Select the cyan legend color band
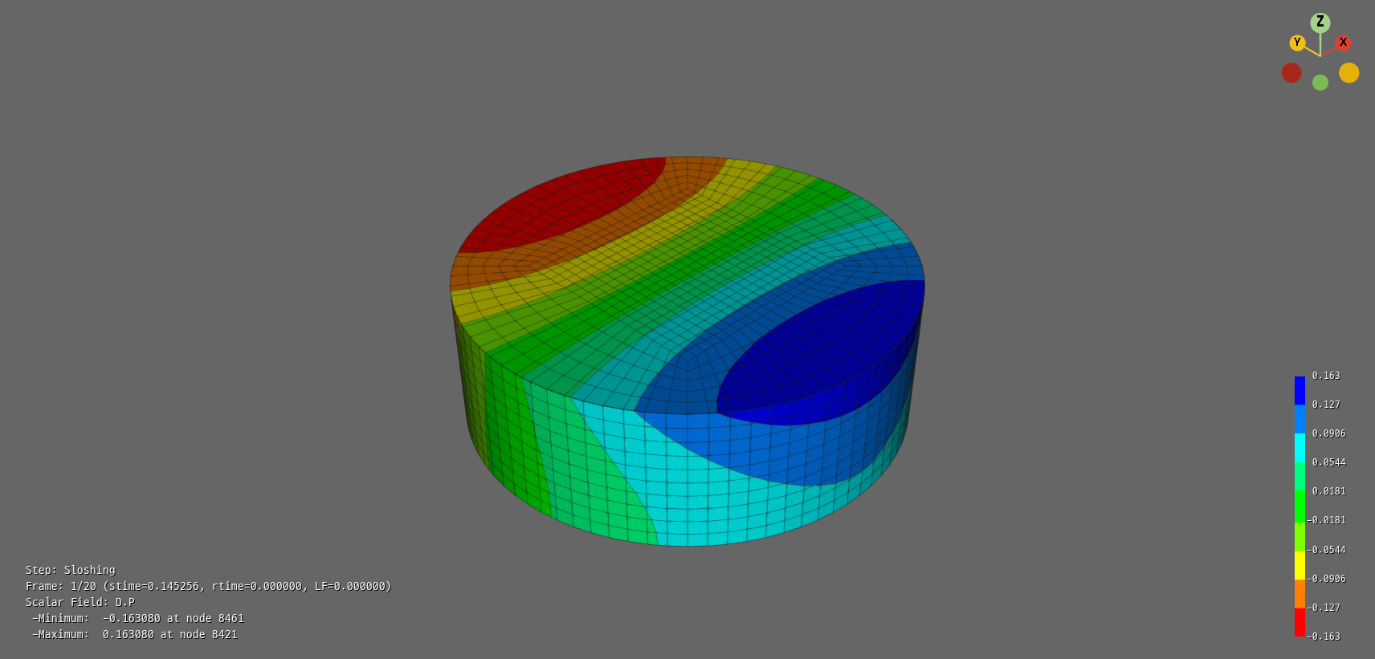 1300,447
